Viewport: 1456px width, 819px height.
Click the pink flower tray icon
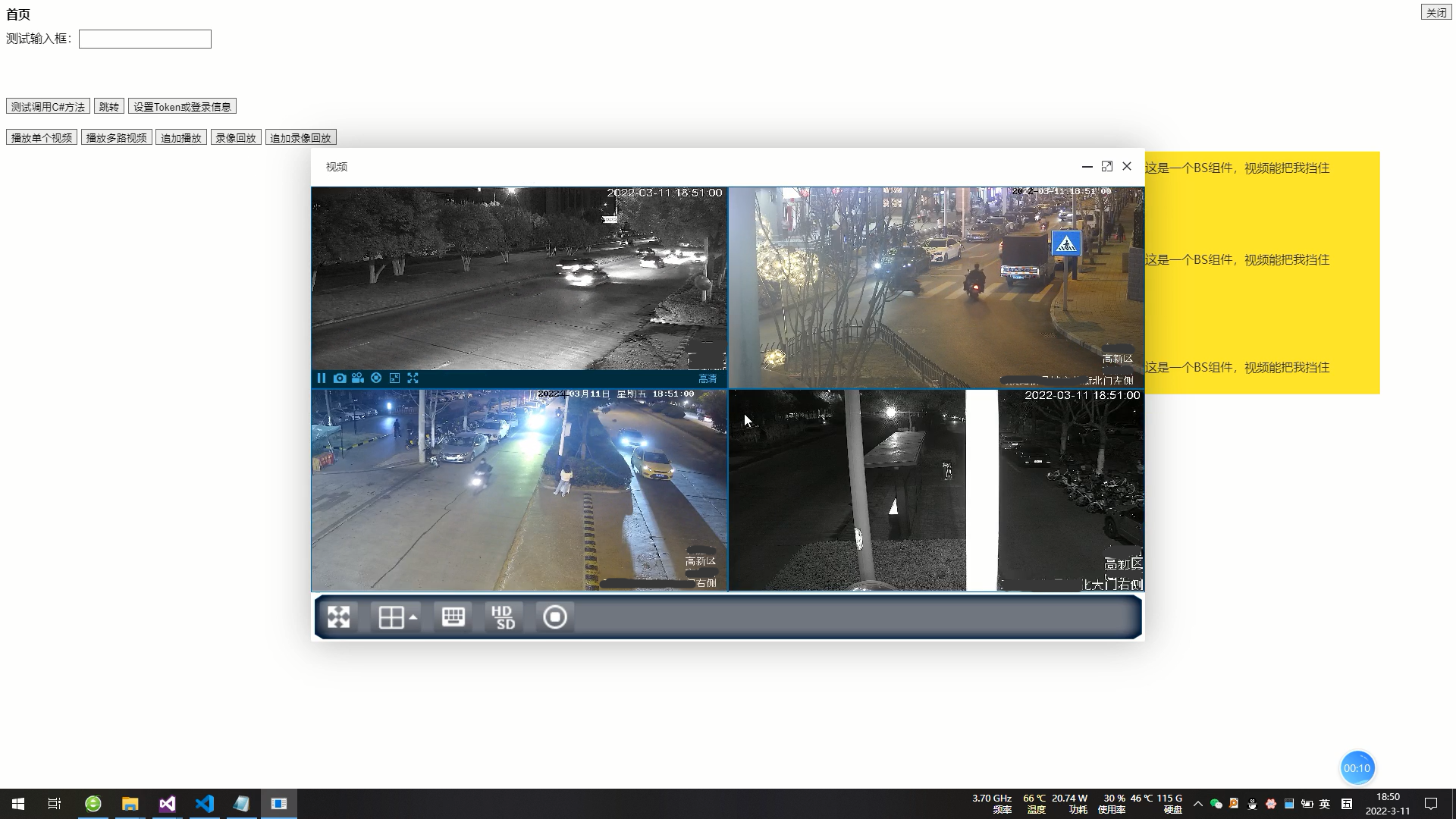[1271, 804]
